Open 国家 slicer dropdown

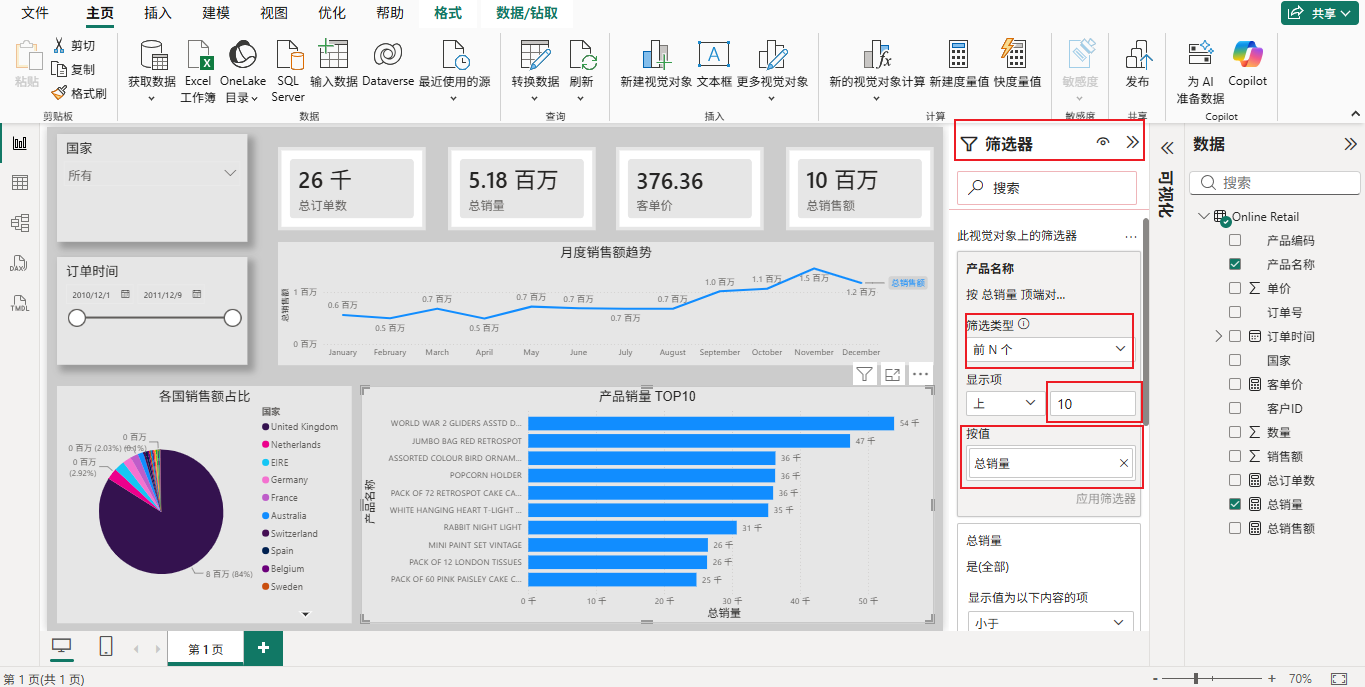(x=152, y=175)
